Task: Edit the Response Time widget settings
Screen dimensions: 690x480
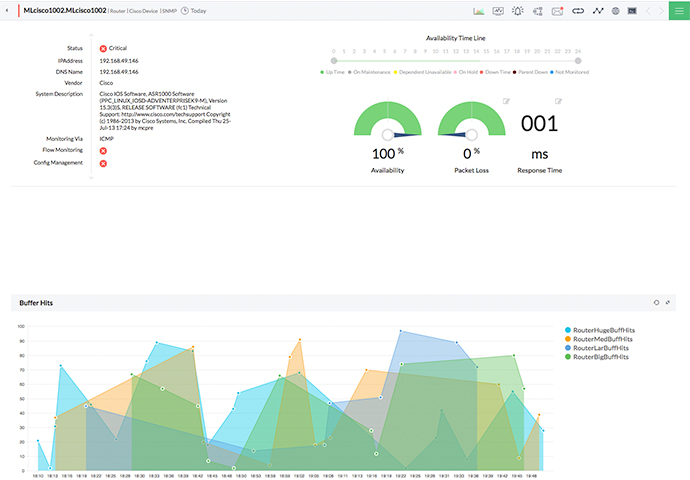Action: [x=558, y=101]
